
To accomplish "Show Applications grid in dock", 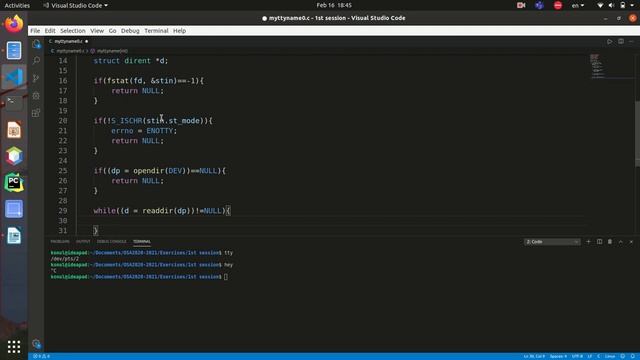I will pyautogui.click(x=14, y=347).
